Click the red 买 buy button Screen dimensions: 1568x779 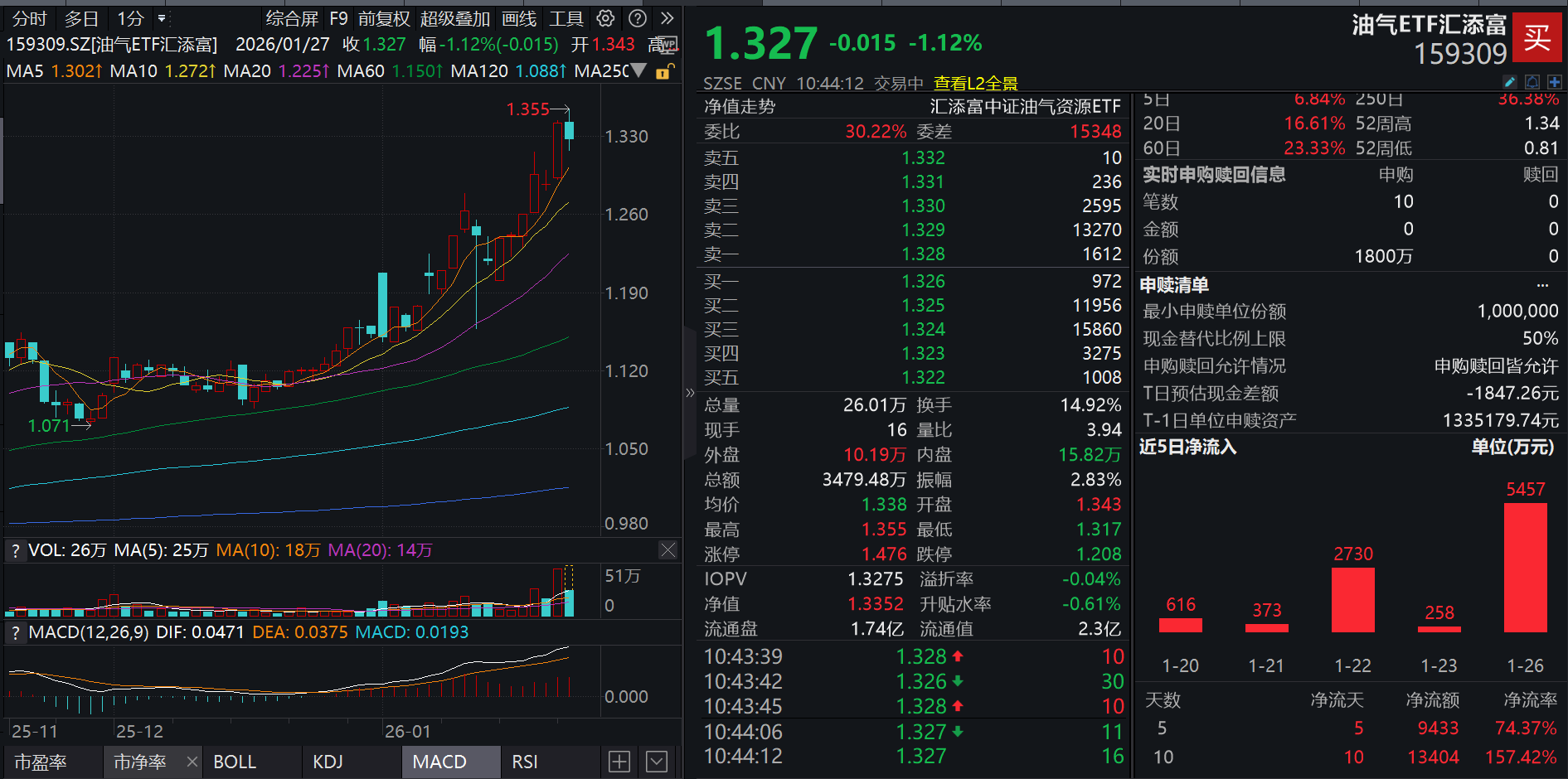coord(1538,36)
